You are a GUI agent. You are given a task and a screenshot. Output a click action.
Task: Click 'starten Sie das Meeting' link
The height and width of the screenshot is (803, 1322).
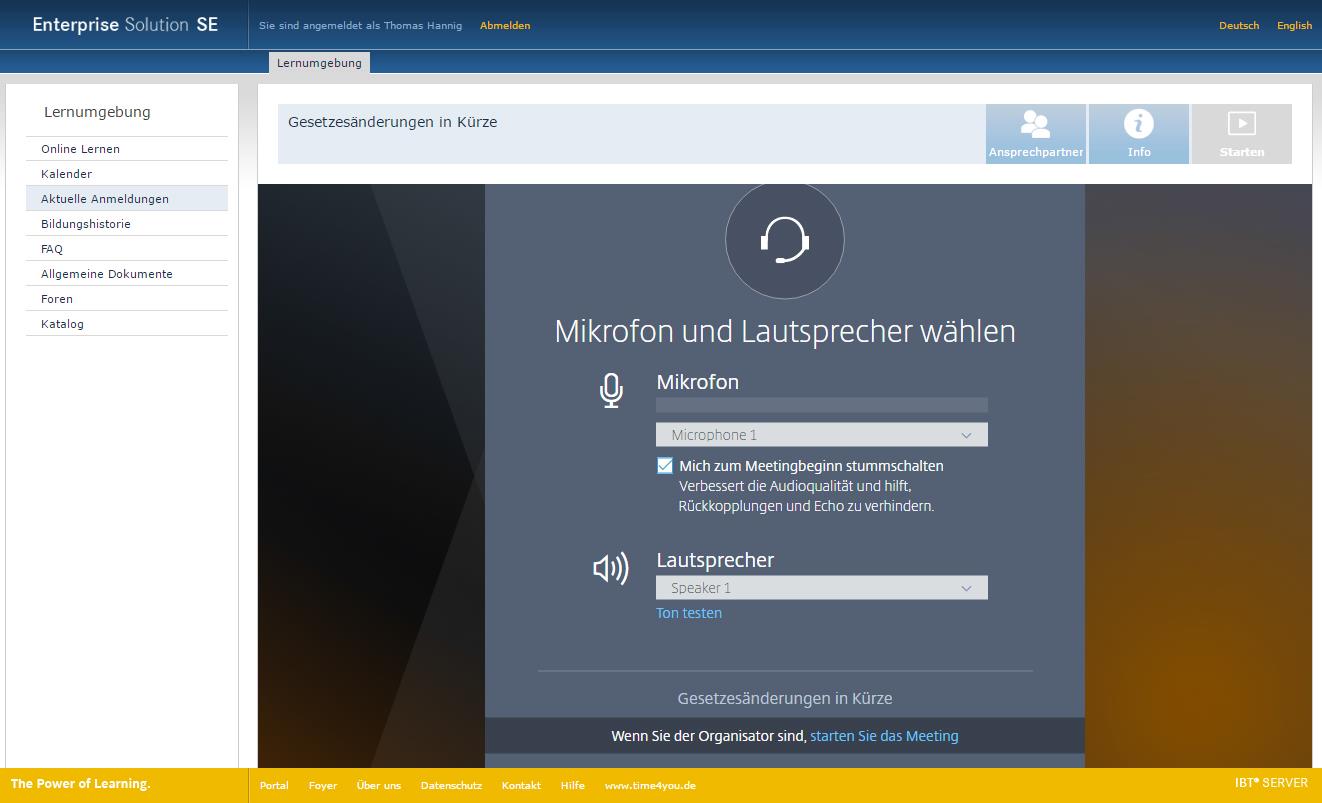click(884, 736)
